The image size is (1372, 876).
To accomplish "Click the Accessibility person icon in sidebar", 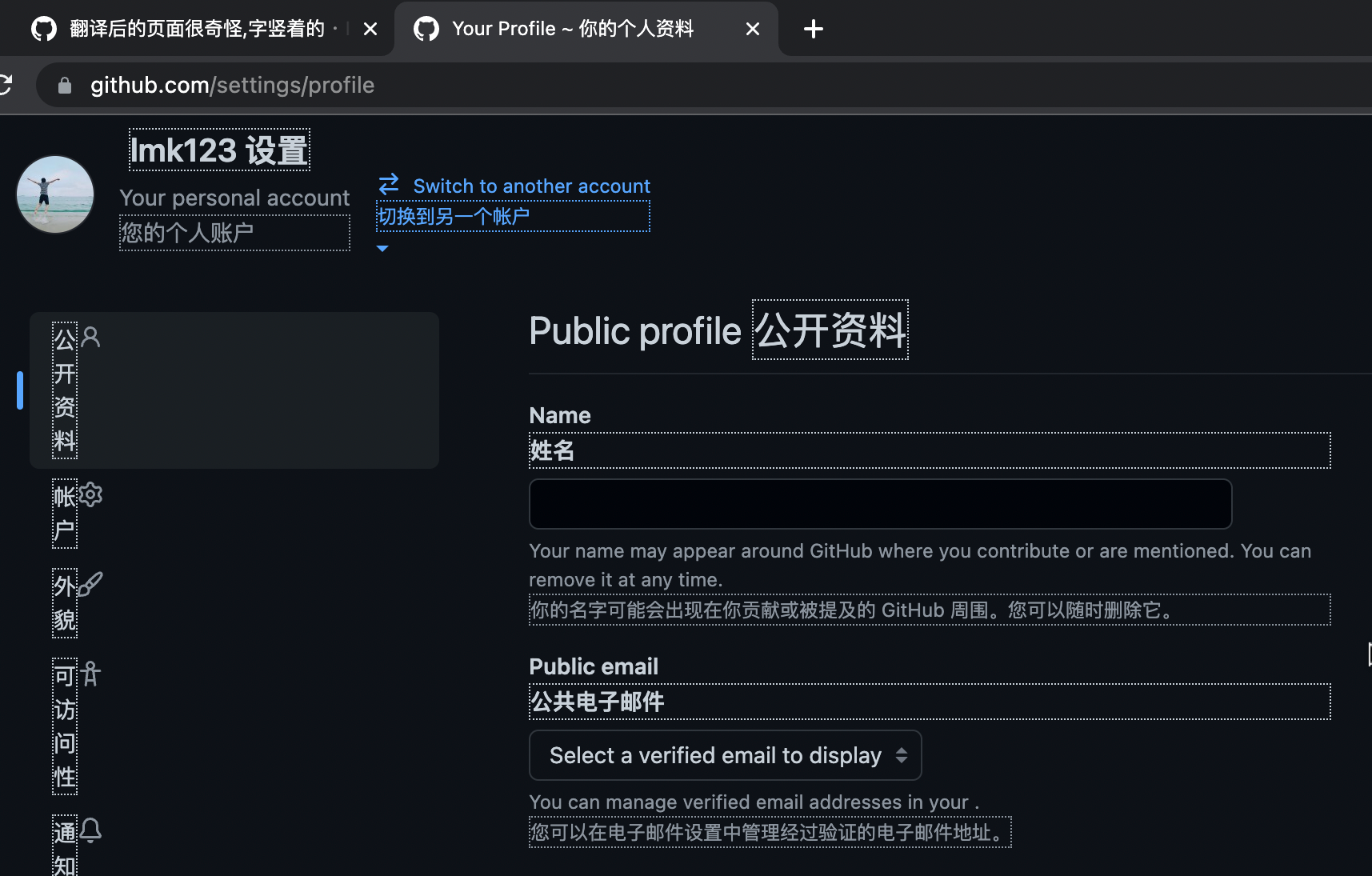I will [x=90, y=674].
